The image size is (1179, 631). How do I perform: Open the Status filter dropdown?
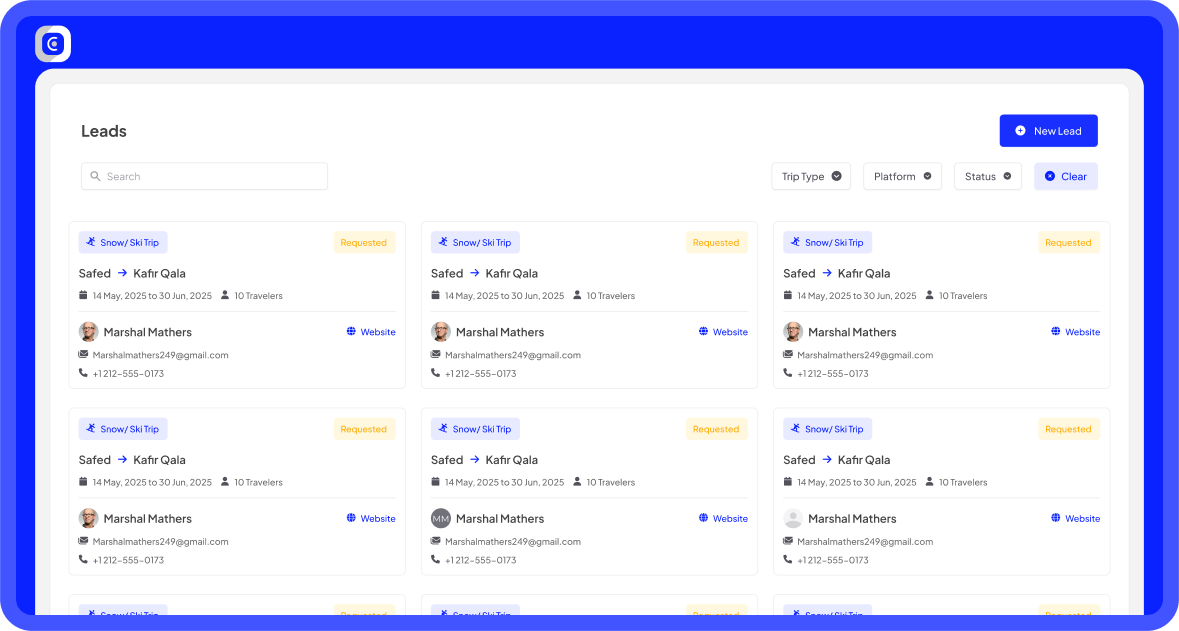[987, 176]
